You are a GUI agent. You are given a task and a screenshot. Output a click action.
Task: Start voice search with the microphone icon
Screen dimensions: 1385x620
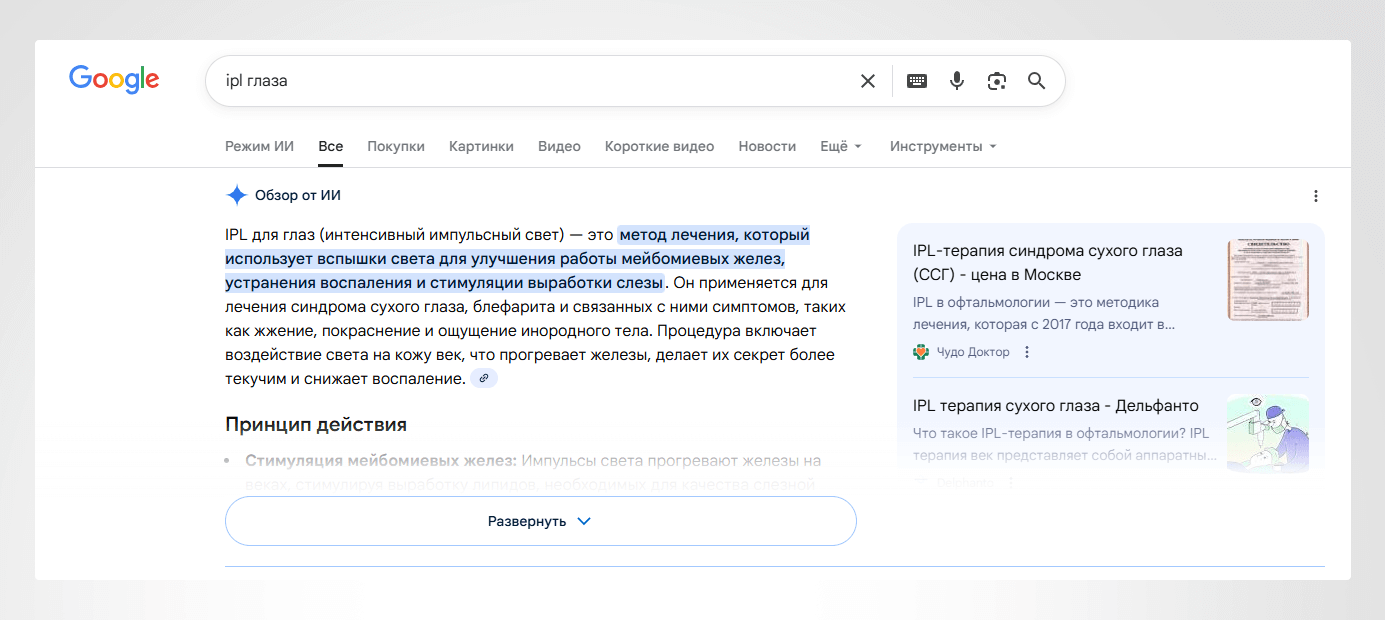coord(956,80)
